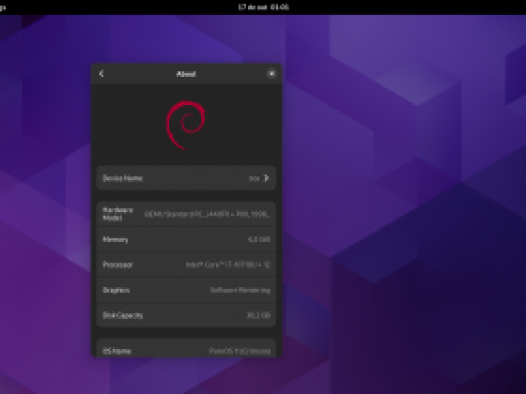Select the QEMU Standard PC hardware text
526x394 pixels.
[207, 214]
